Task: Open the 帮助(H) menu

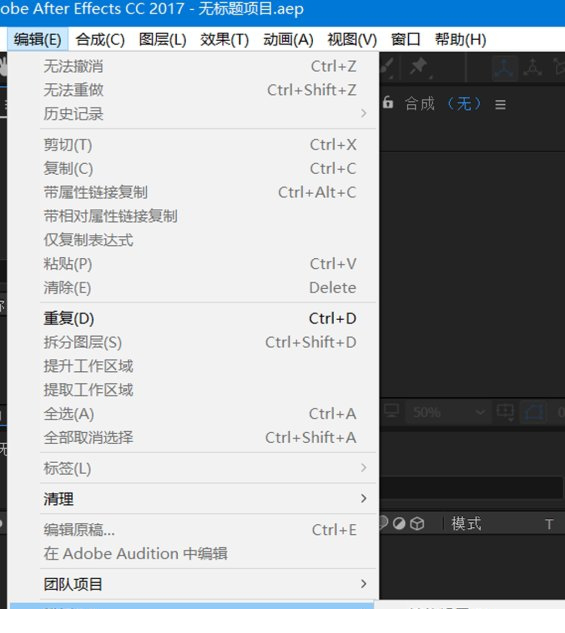Action: pyautogui.click(x=460, y=40)
